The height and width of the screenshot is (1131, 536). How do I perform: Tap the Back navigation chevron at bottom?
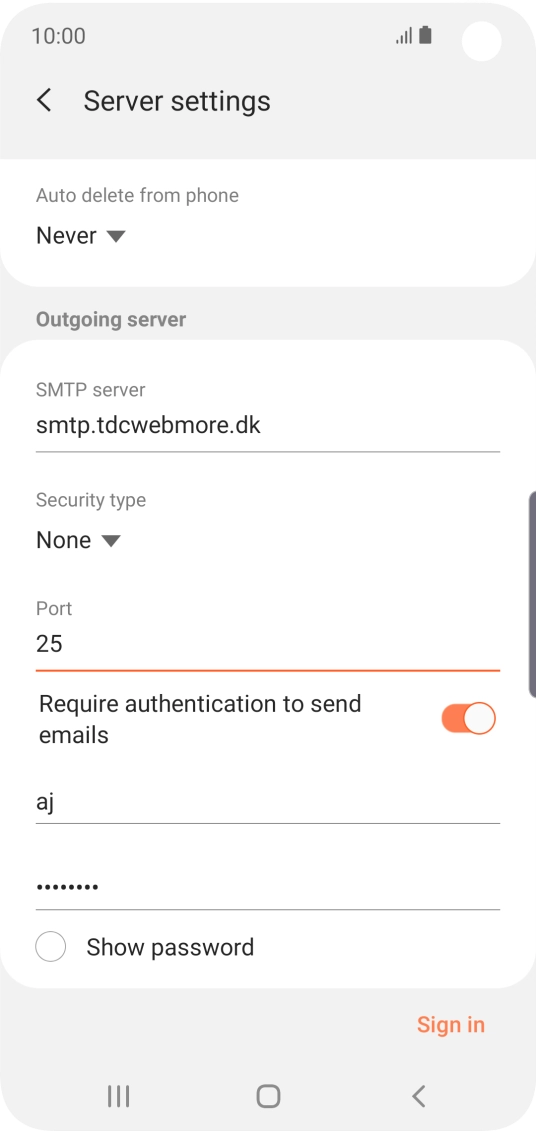(418, 1096)
